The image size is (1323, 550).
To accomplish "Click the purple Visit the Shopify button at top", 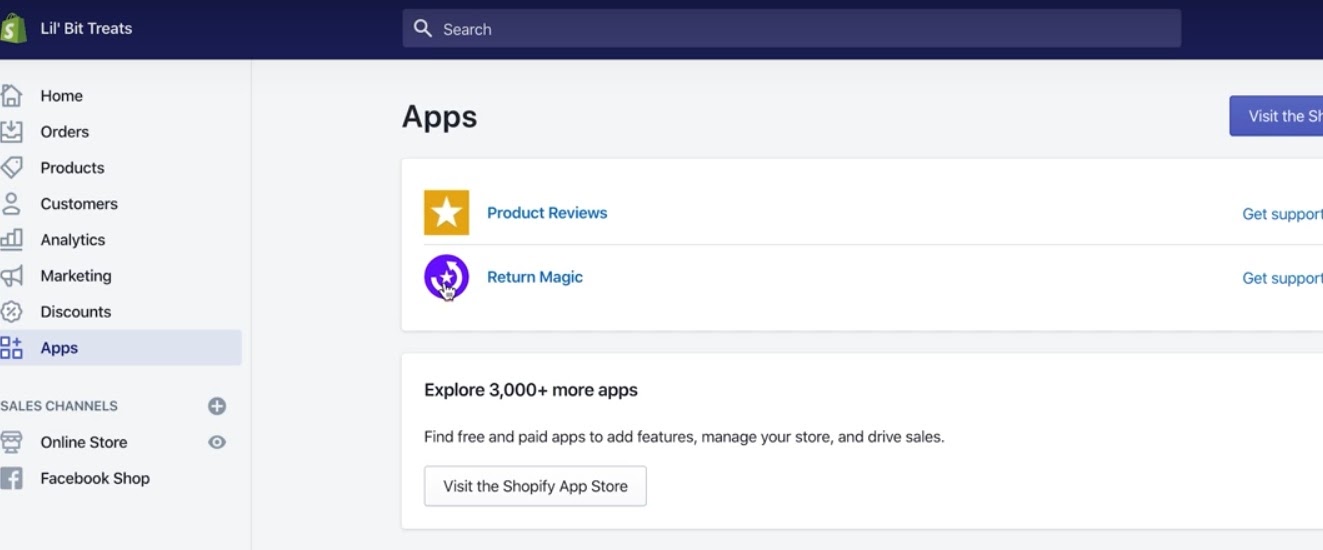I will point(1277,116).
